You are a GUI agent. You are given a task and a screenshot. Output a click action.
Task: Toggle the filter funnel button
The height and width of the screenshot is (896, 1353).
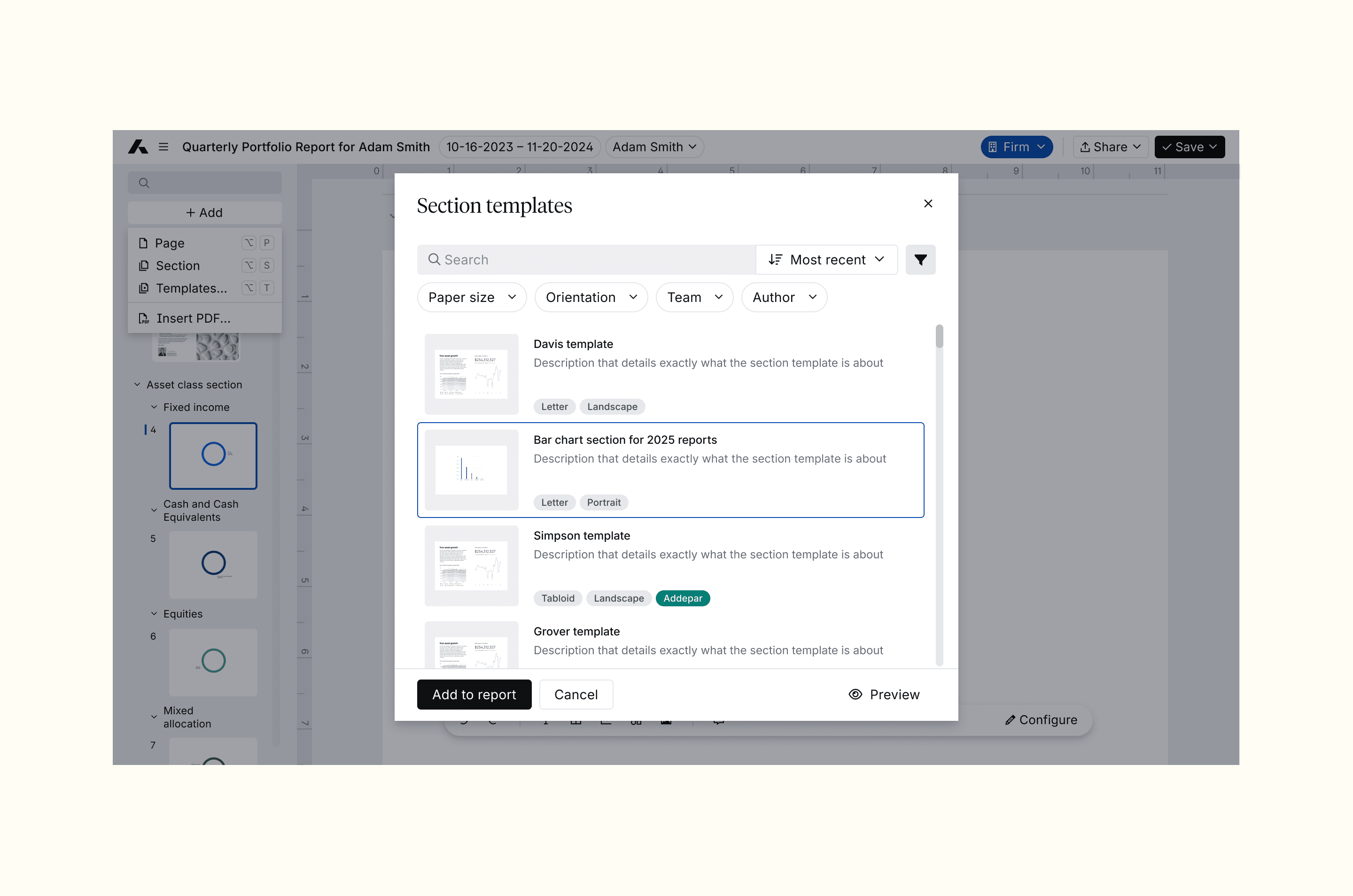point(920,260)
